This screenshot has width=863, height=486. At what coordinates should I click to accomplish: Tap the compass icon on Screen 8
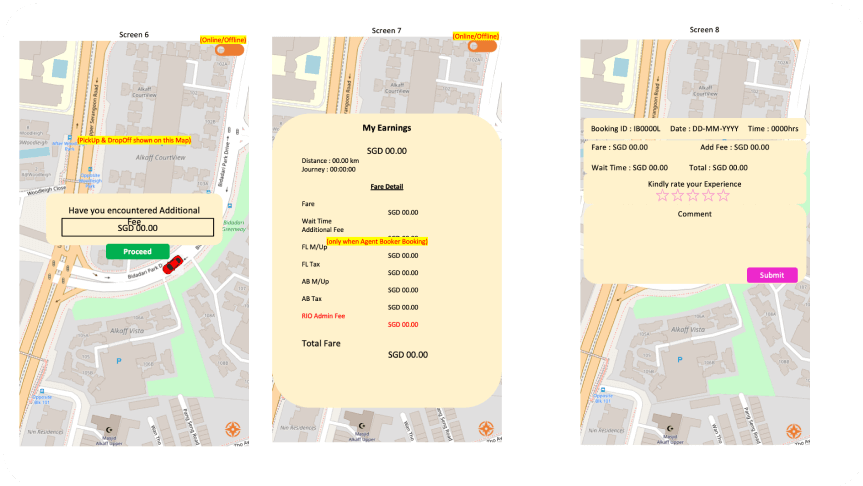coord(793,431)
